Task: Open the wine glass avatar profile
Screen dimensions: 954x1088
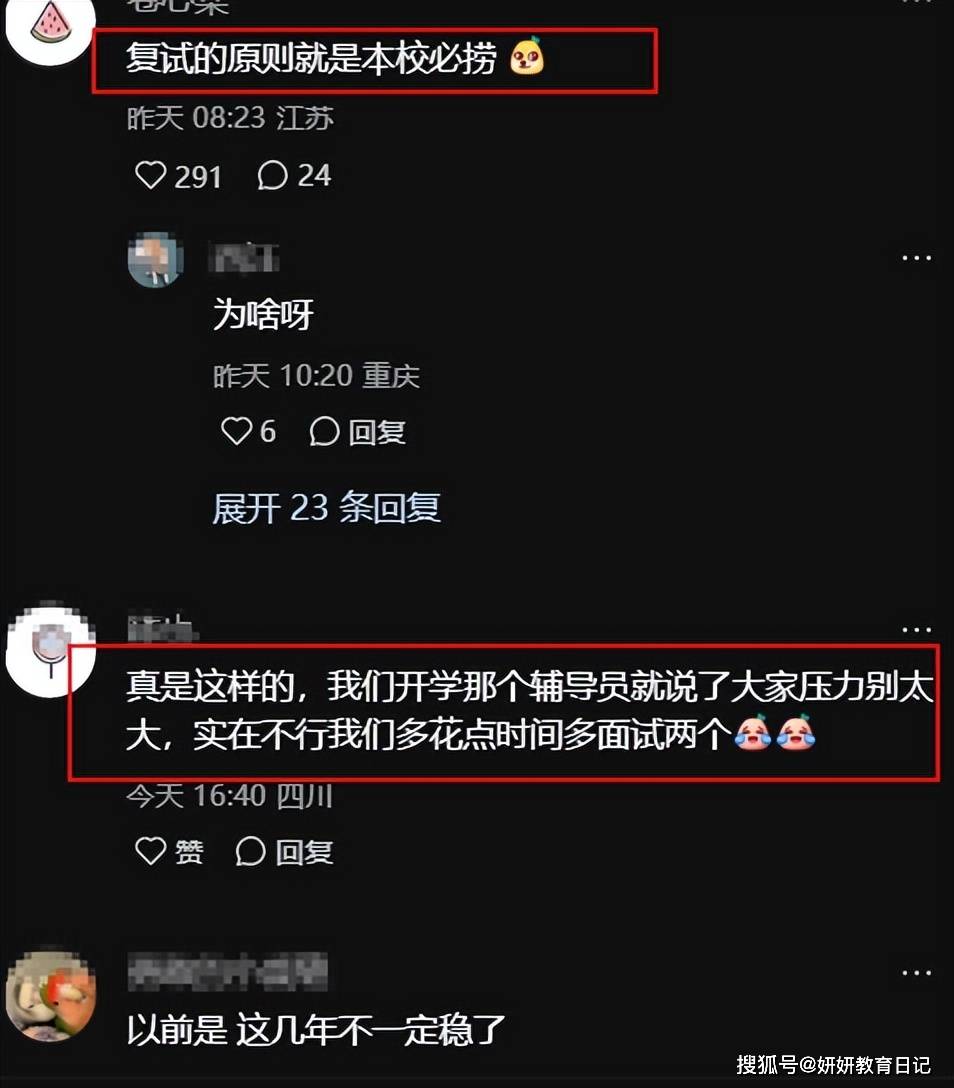Action: pos(50,651)
